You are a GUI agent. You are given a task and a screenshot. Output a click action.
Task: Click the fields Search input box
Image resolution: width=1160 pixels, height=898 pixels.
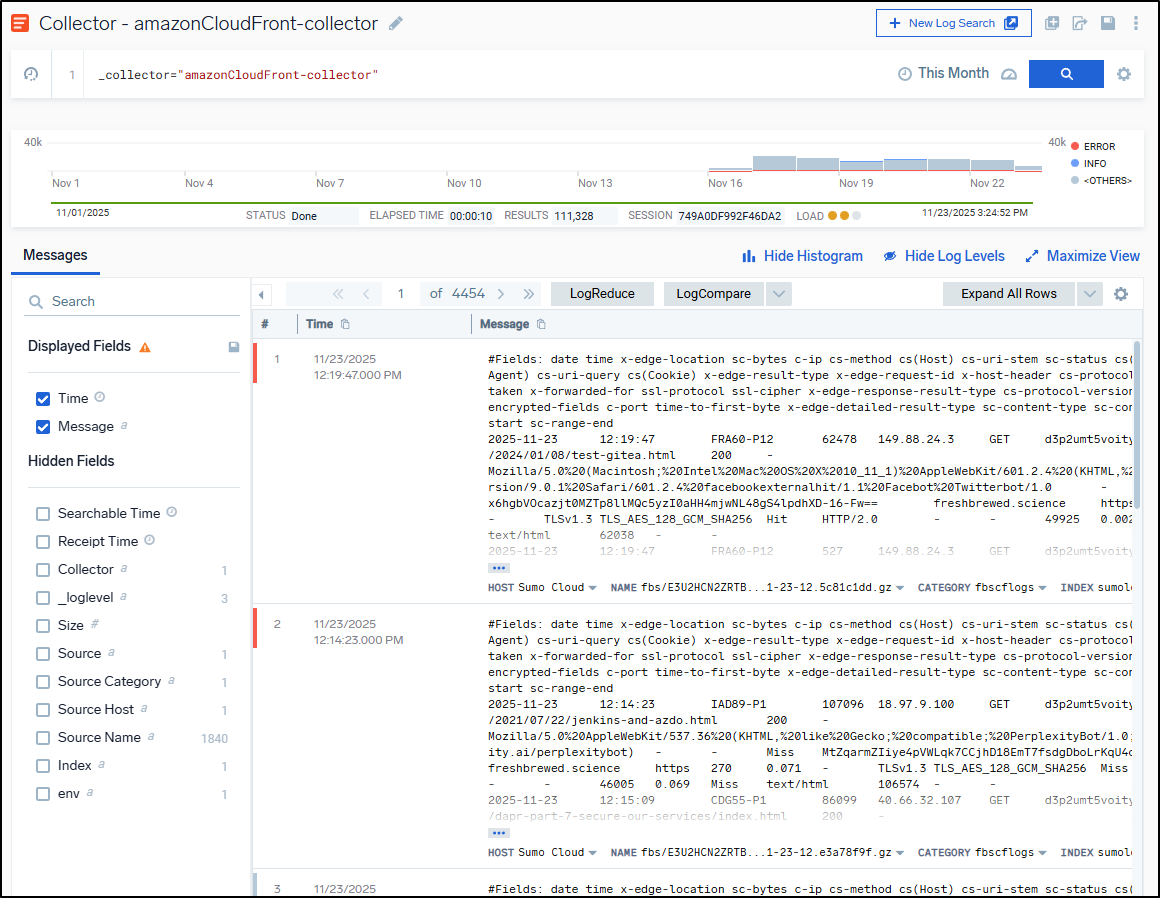coord(140,301)
